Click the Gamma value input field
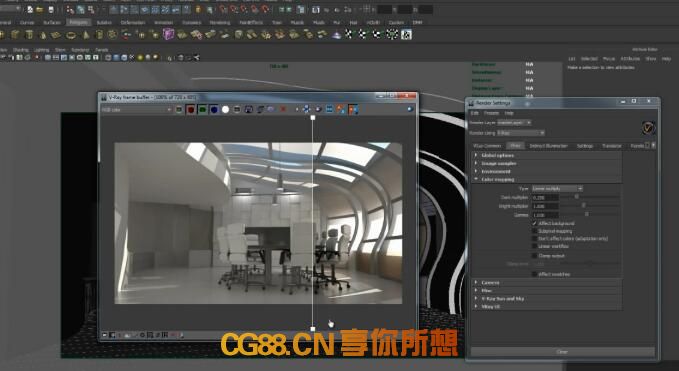The width and height of the screenshot is (679, 371). (545, 215)
